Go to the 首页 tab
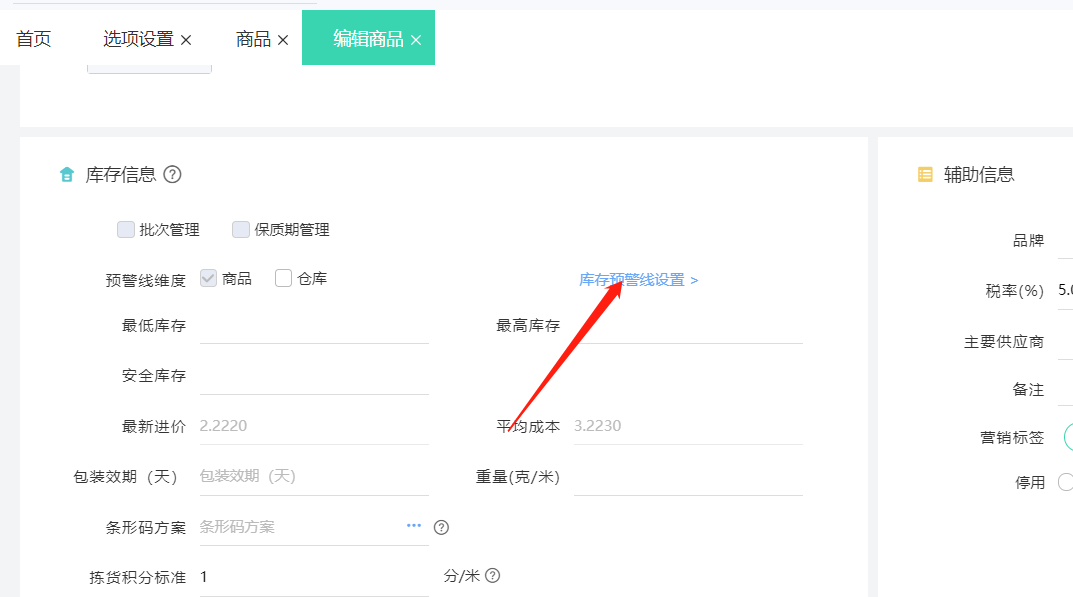1073x597 pixels. (34, 38)
